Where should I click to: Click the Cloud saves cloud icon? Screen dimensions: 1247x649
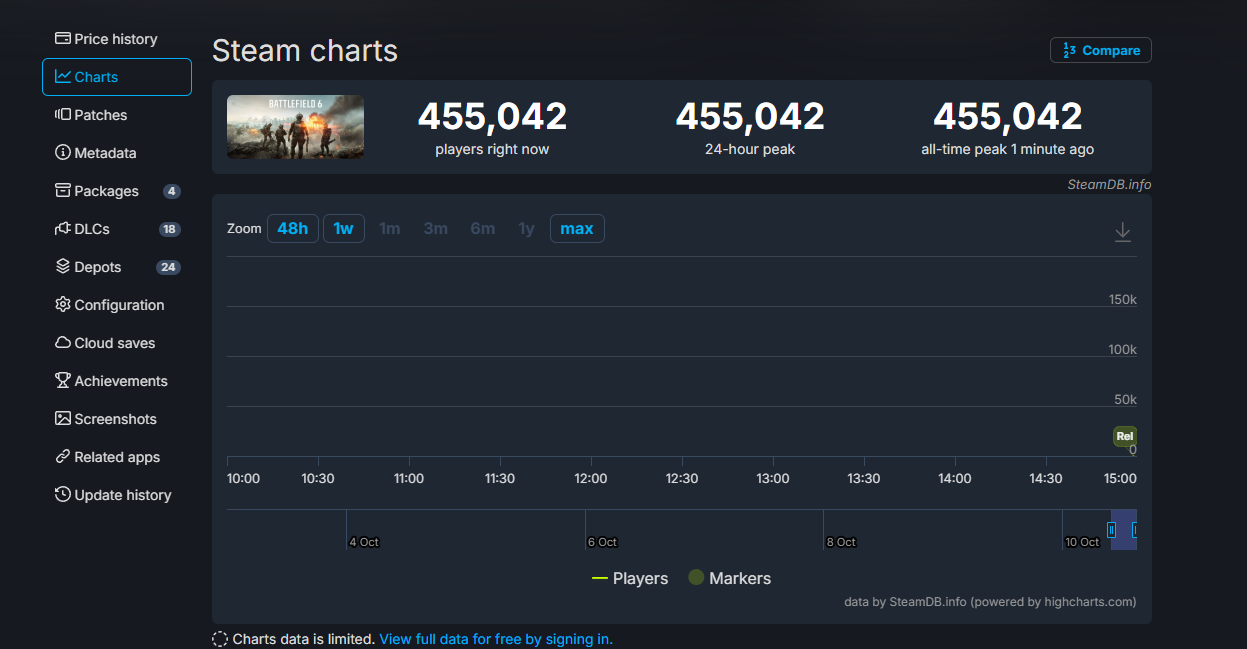coord(63,343)
